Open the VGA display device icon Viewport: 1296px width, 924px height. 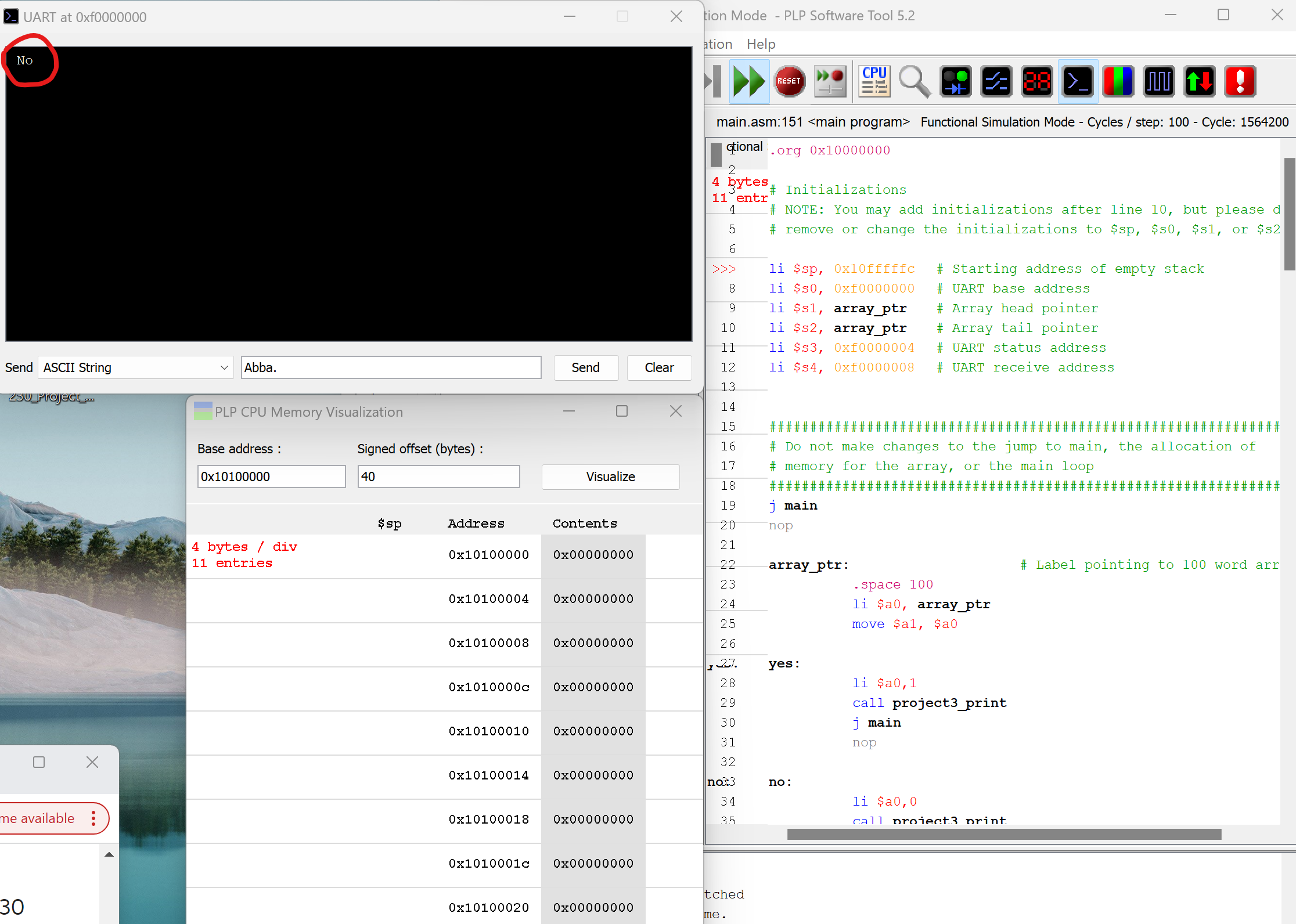(x=1118, y=81)
